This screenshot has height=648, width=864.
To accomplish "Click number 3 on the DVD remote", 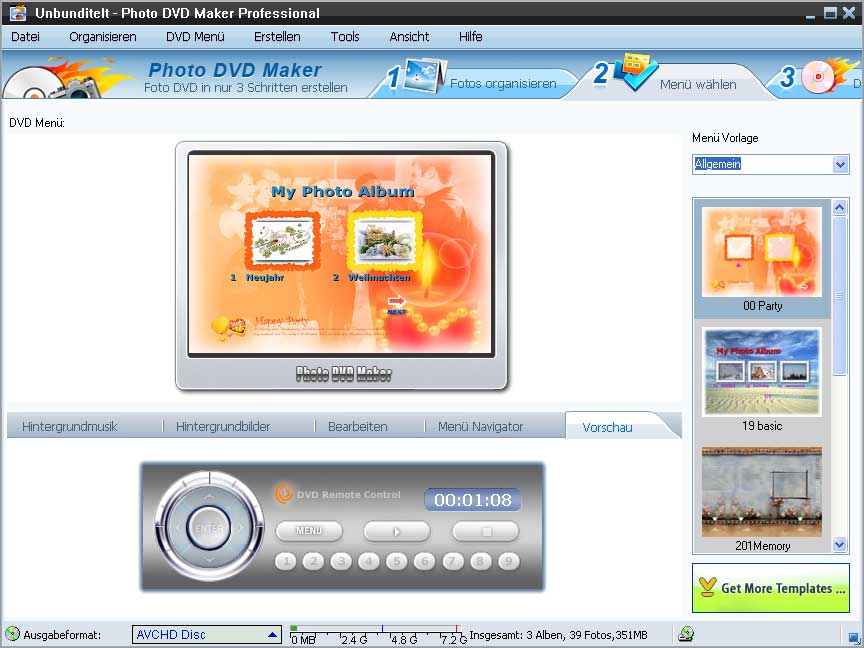I will [x=341, y=561].
